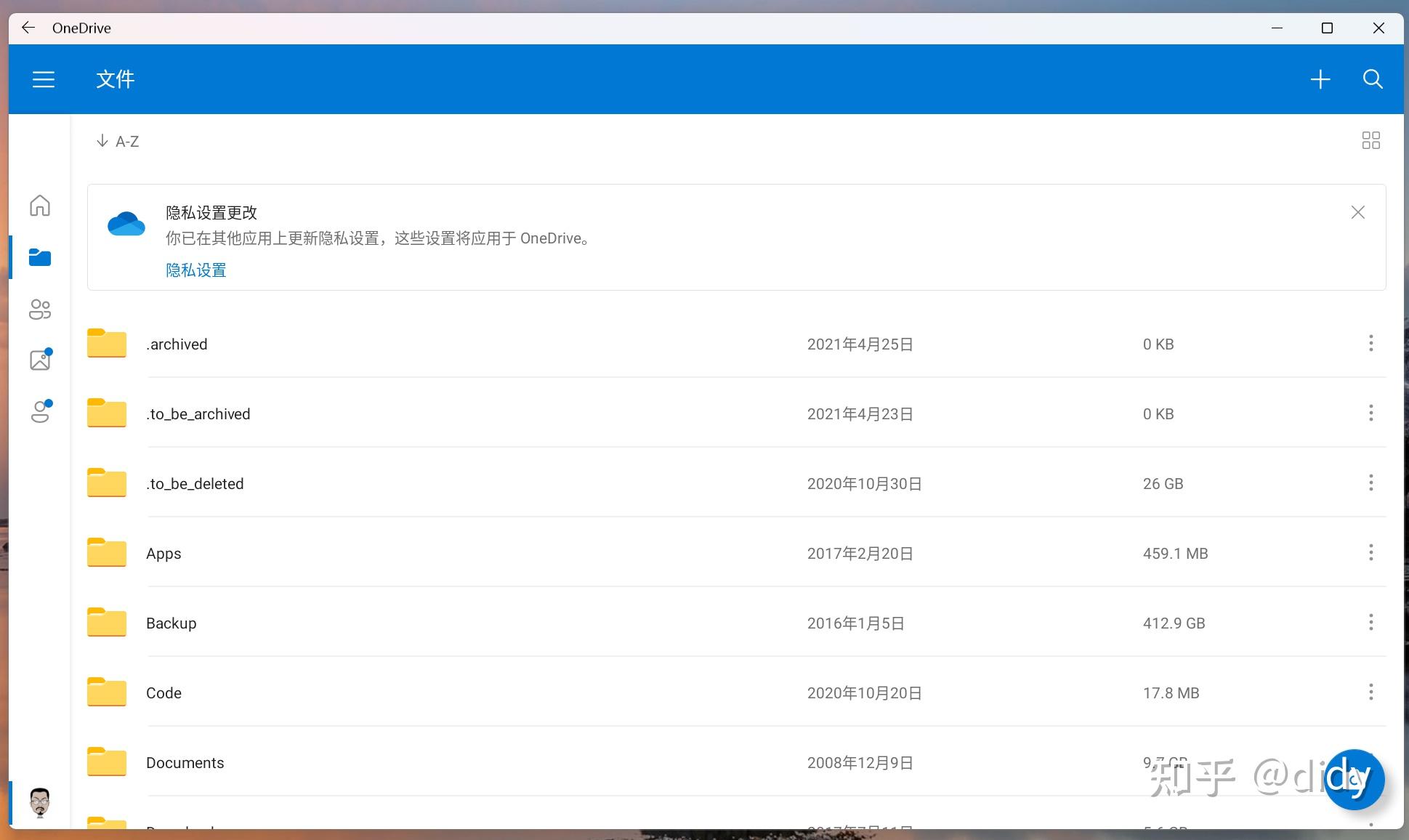Open the account/Me icon in sidebar
The image size is (1409, 840).
(x=40, y=411)
